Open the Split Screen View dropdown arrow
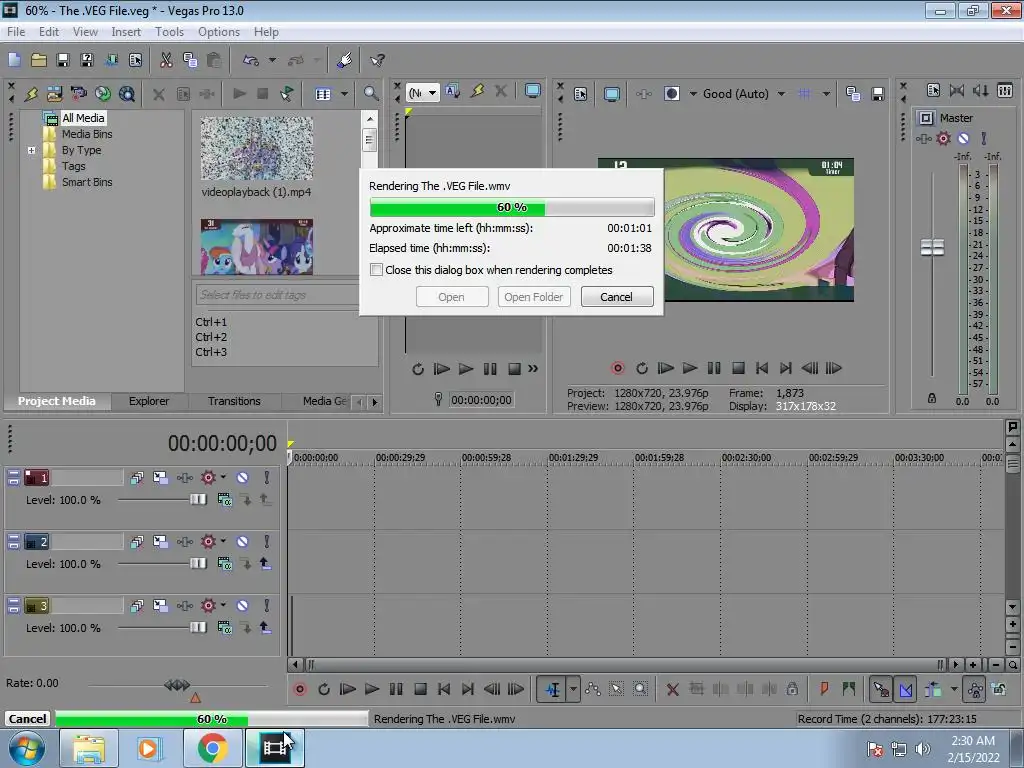This screenshot has width=1024, height=768. point(693,94)
